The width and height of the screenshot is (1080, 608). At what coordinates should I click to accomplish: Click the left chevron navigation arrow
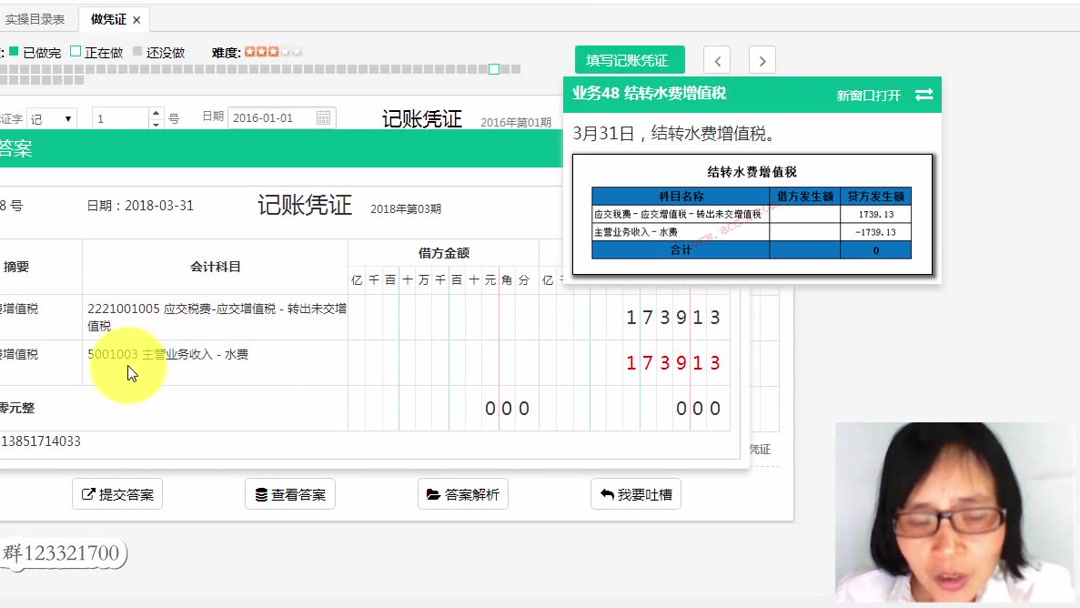717,60
